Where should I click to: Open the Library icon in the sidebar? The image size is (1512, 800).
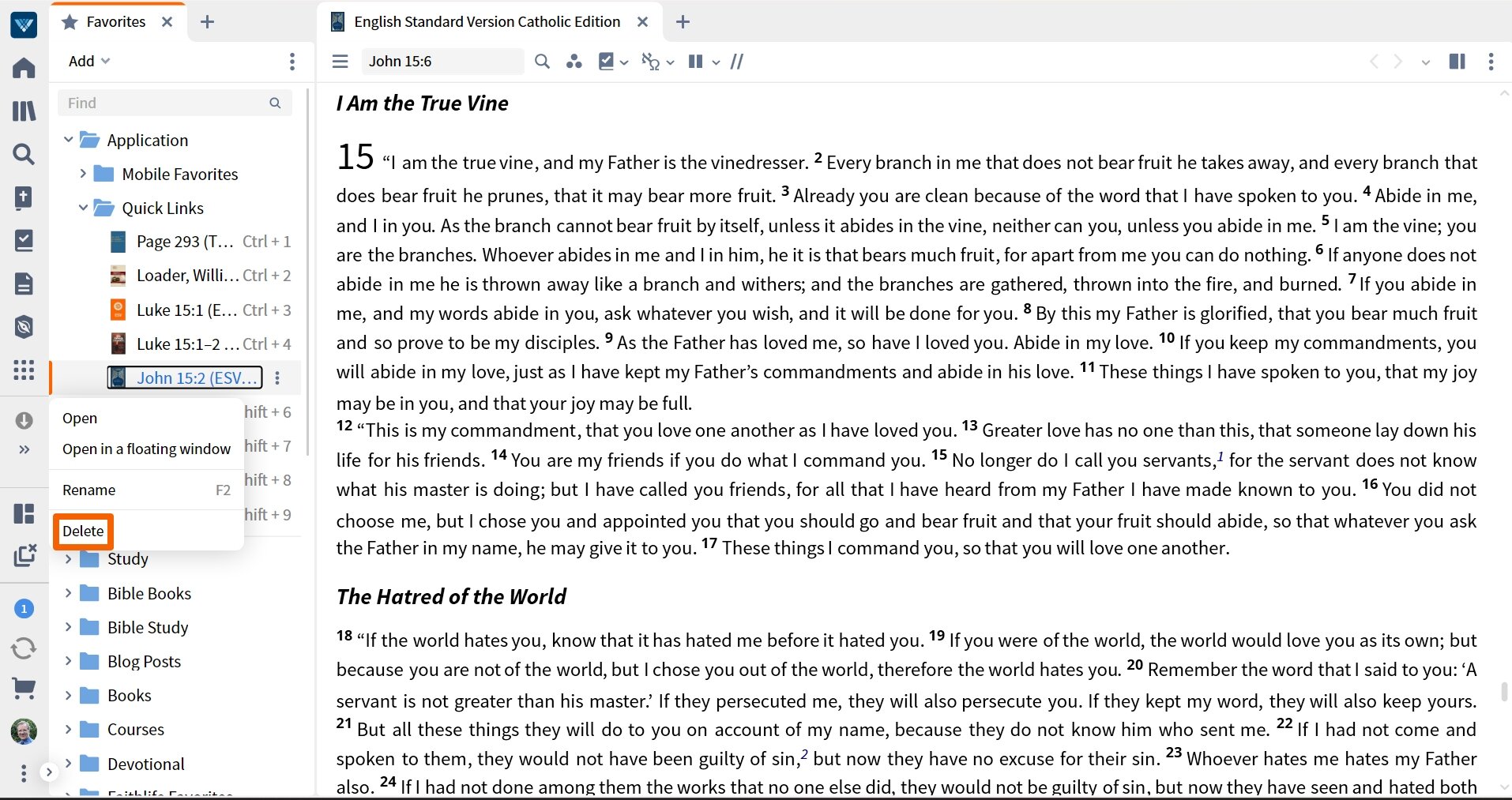click(x=24, y=111)
